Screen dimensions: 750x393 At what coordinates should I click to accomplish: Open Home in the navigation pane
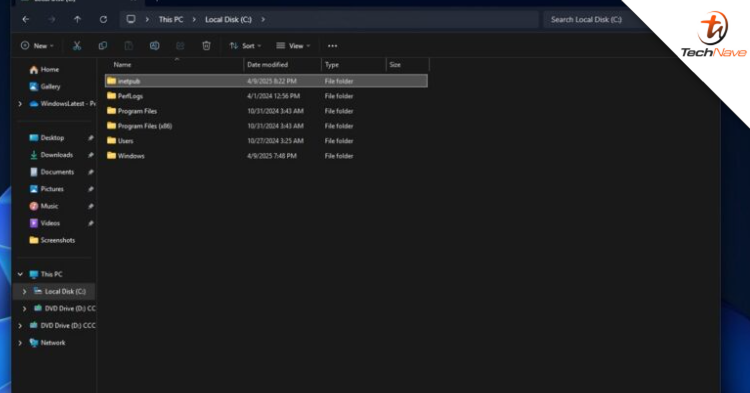coord(44,70)
